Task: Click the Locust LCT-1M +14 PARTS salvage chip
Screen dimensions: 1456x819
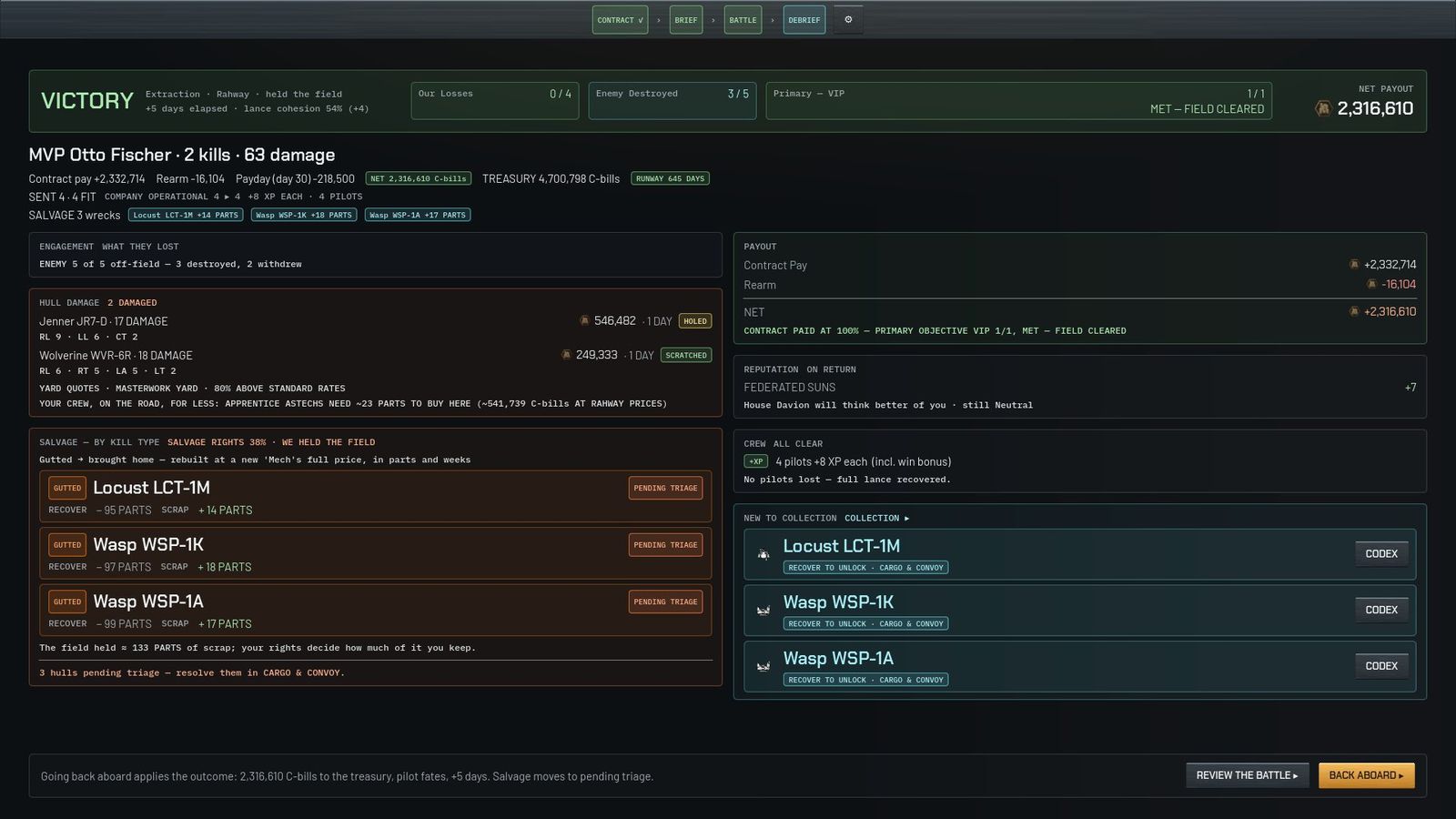Action: pyautogui.click(x=186, y=215)
